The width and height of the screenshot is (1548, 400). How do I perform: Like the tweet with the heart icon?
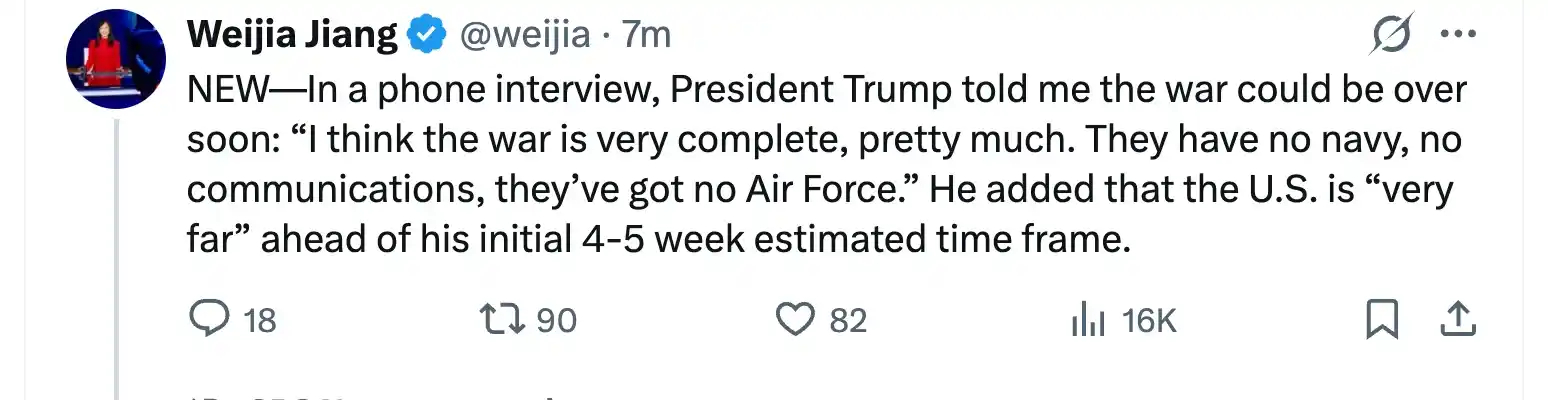(795, 320)
